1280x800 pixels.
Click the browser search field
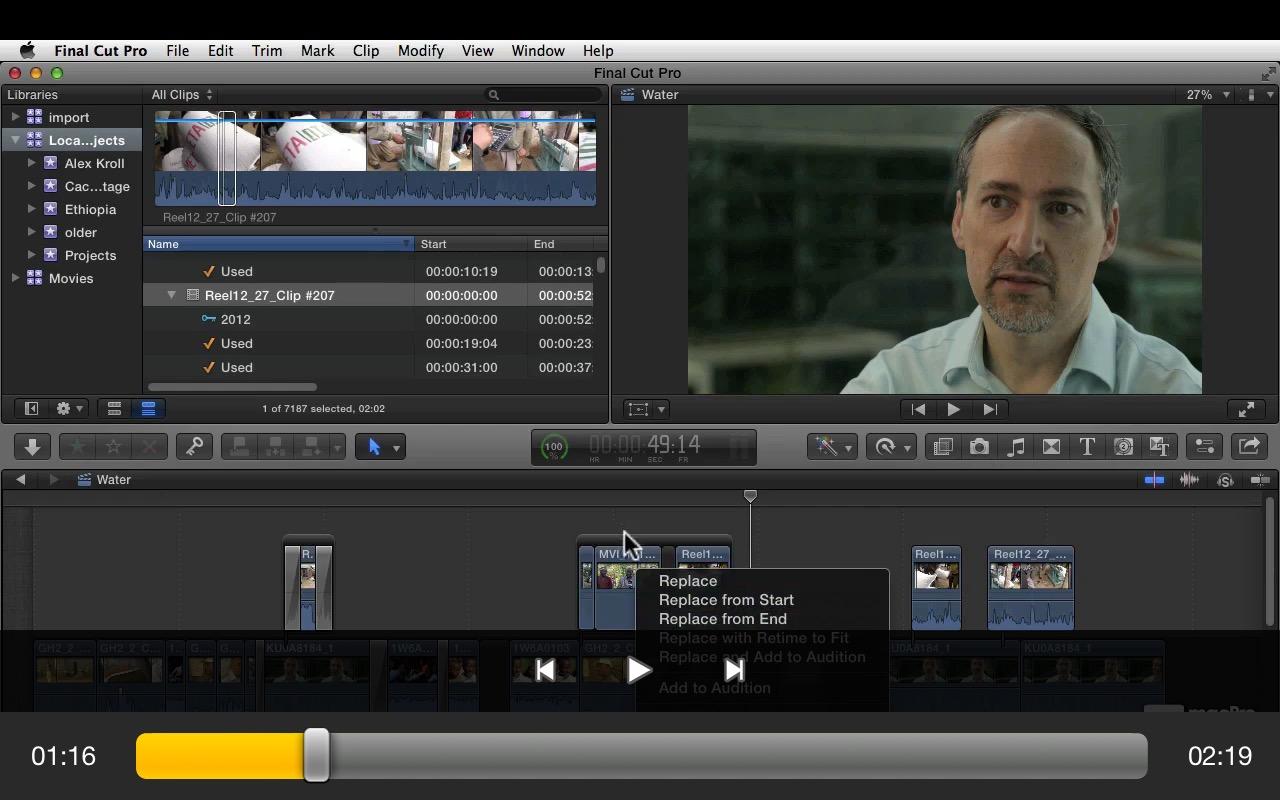(543, 95)
